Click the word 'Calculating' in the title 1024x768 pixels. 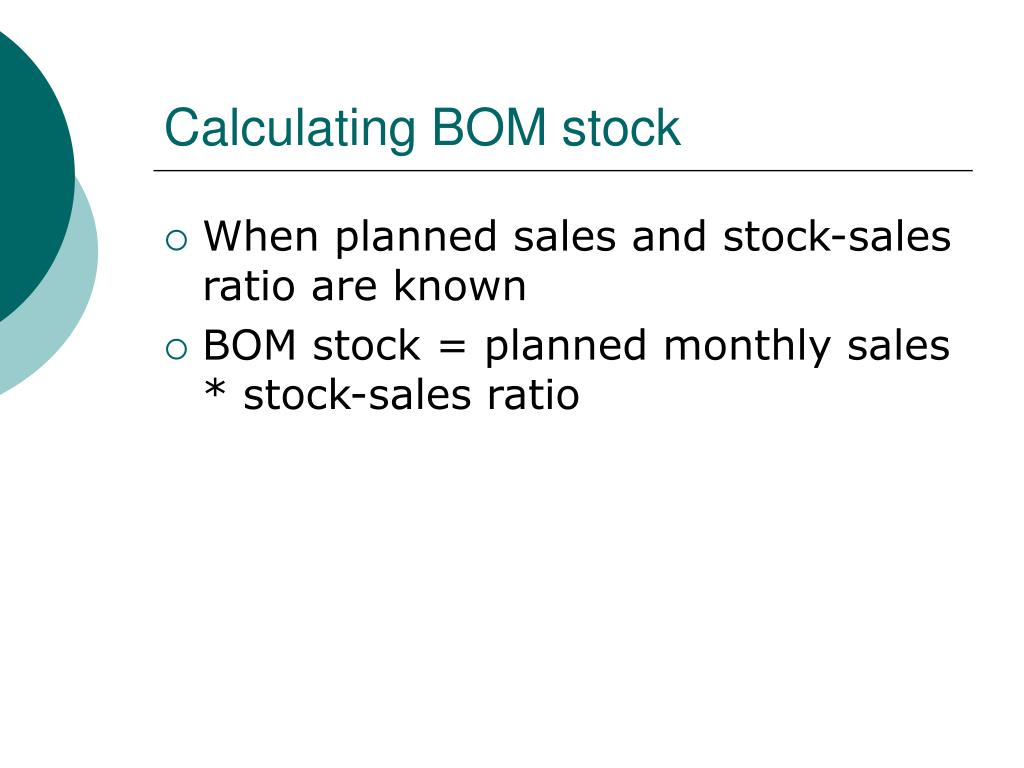[x=290, y=129]
